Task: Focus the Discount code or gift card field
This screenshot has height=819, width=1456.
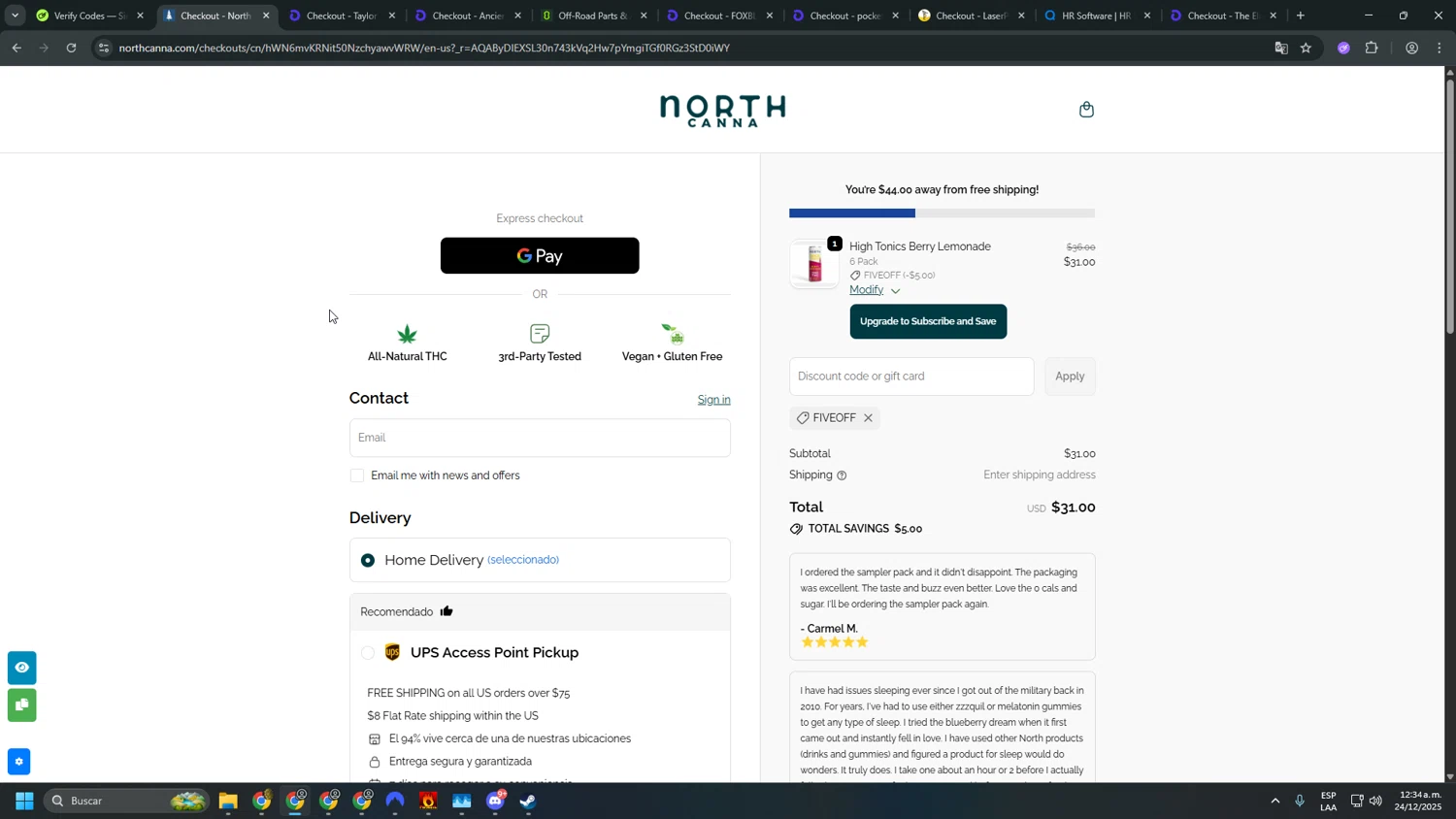Action: pyautogui.click(x=911, y=377)
